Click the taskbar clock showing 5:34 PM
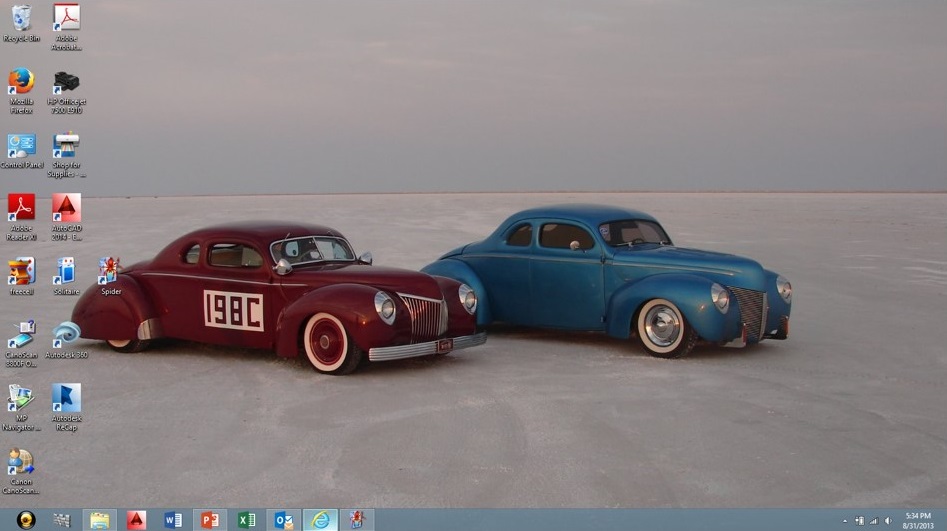Image resolution: width=947 pixels, height=531 pixels. tap(918, 520)
